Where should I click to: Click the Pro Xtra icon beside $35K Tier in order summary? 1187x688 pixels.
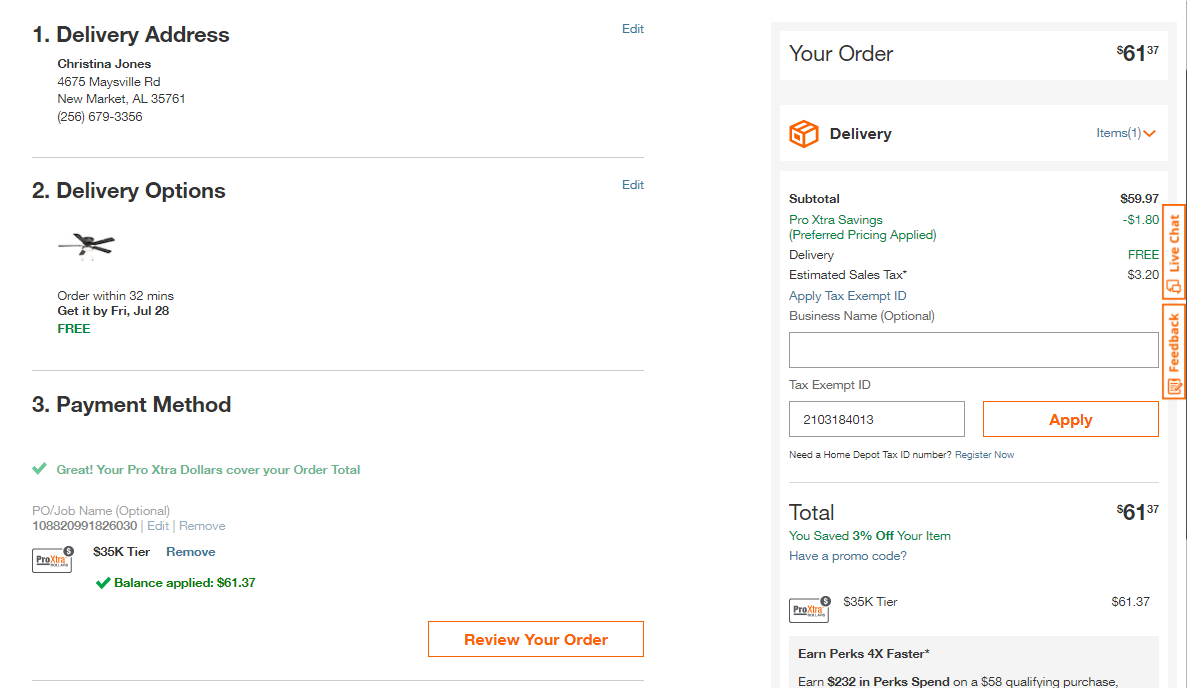click(809, 609)
